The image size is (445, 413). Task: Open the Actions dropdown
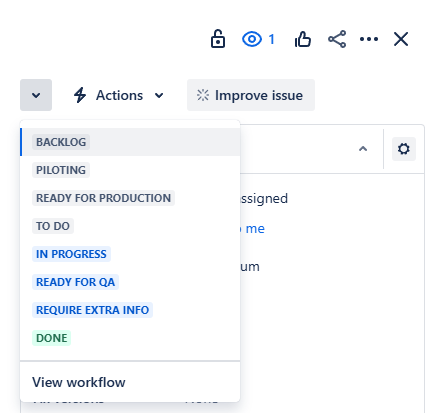tap(119, 95)
